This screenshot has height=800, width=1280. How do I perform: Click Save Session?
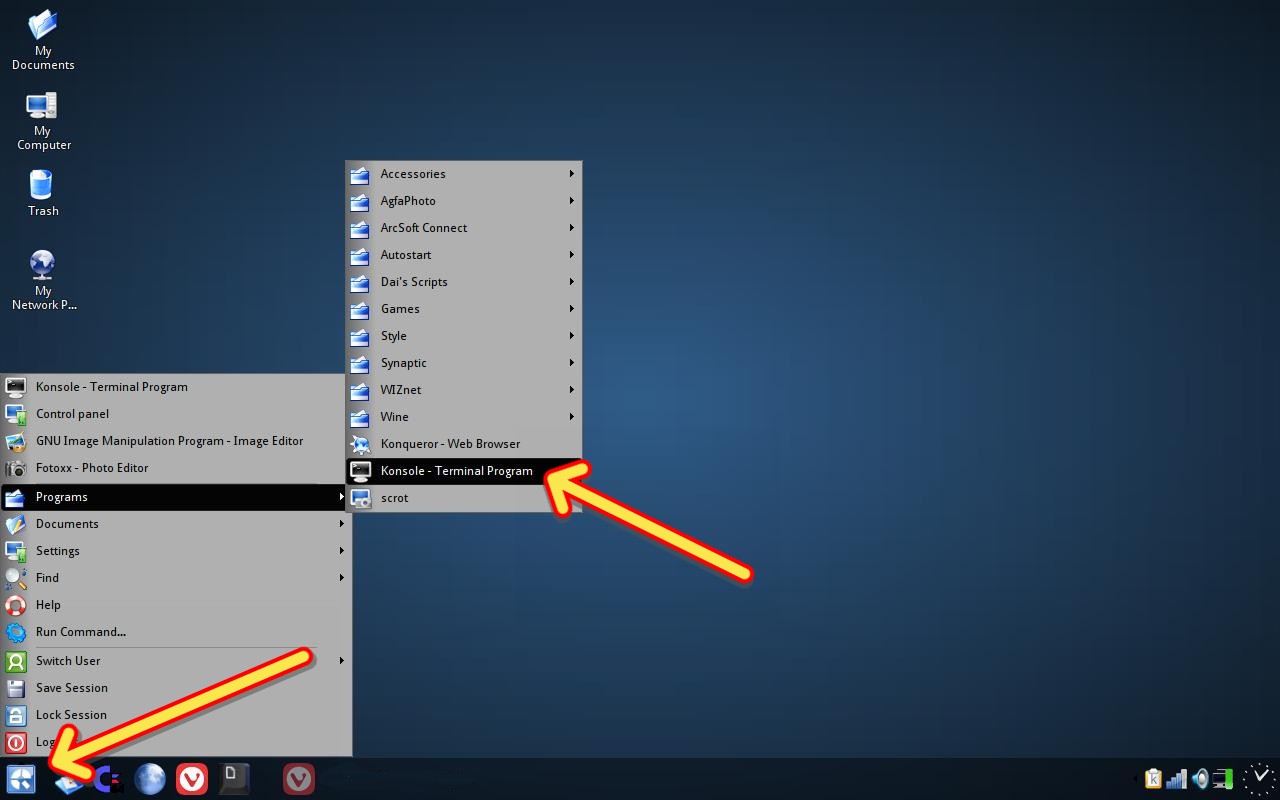(176, 688)
